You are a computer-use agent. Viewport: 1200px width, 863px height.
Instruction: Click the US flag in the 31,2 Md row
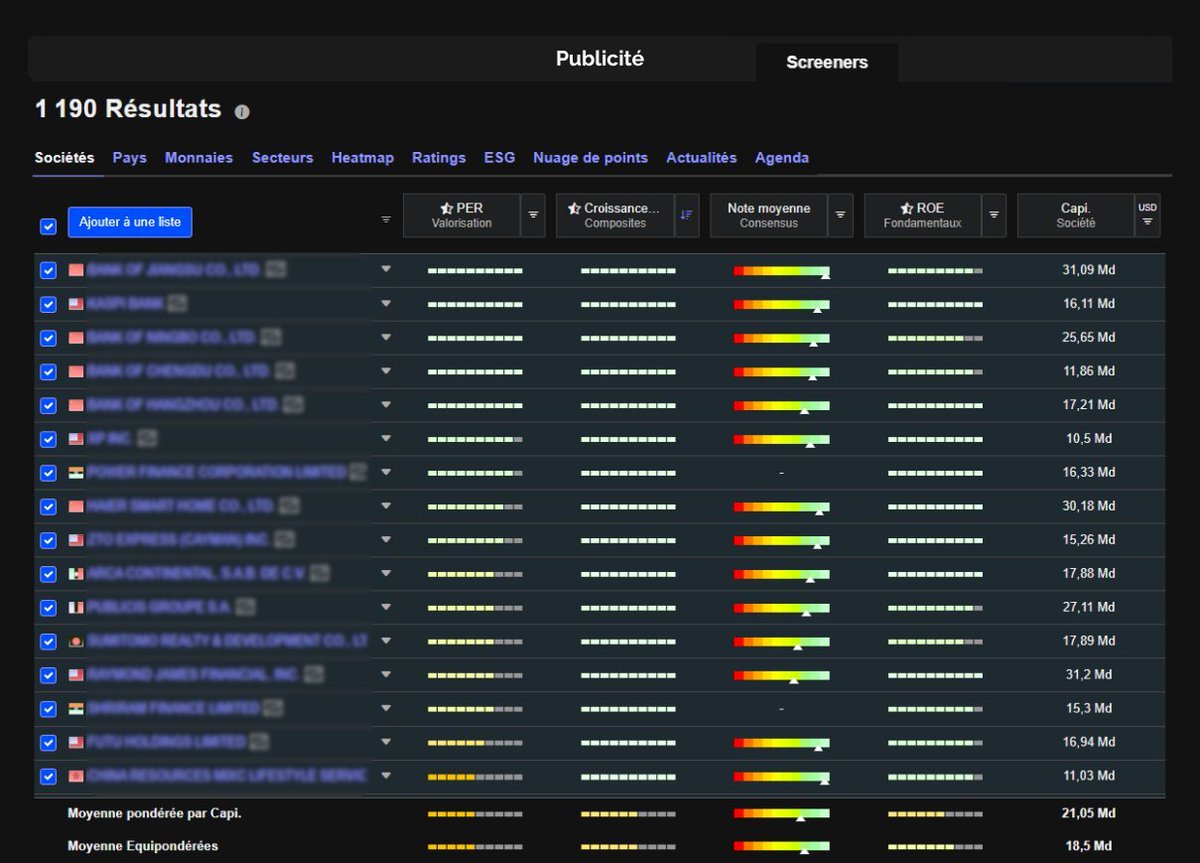[76, 675]
